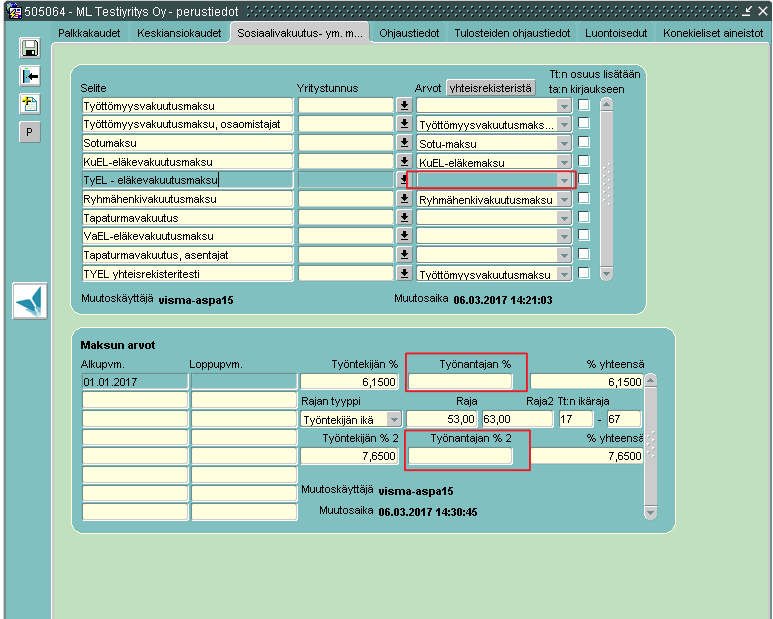Screen dimensions: 773x619
Task: Click the save diskette icon
Action: tap(30, 48)
